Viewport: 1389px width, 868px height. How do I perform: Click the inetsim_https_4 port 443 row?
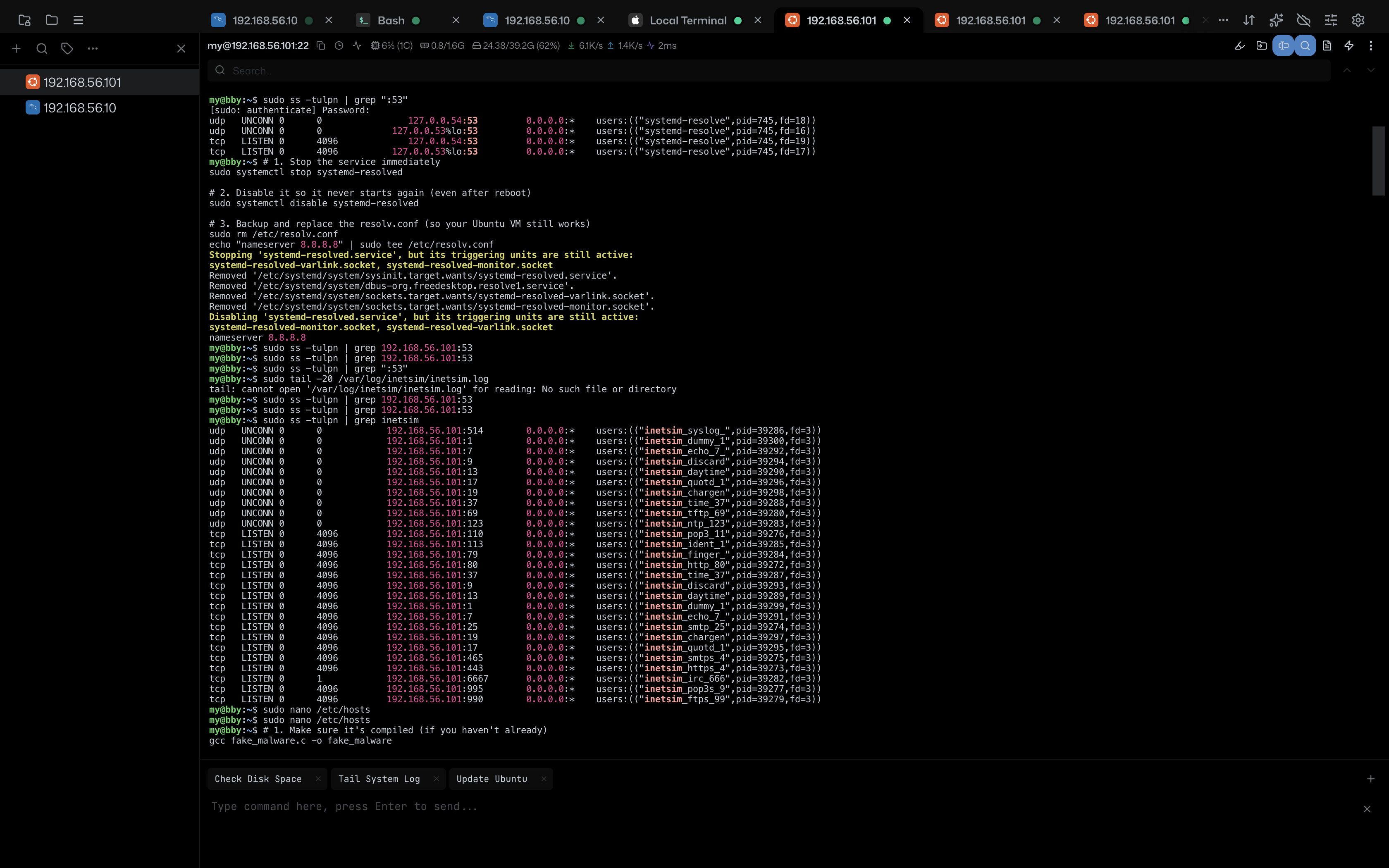pos(515,668)
